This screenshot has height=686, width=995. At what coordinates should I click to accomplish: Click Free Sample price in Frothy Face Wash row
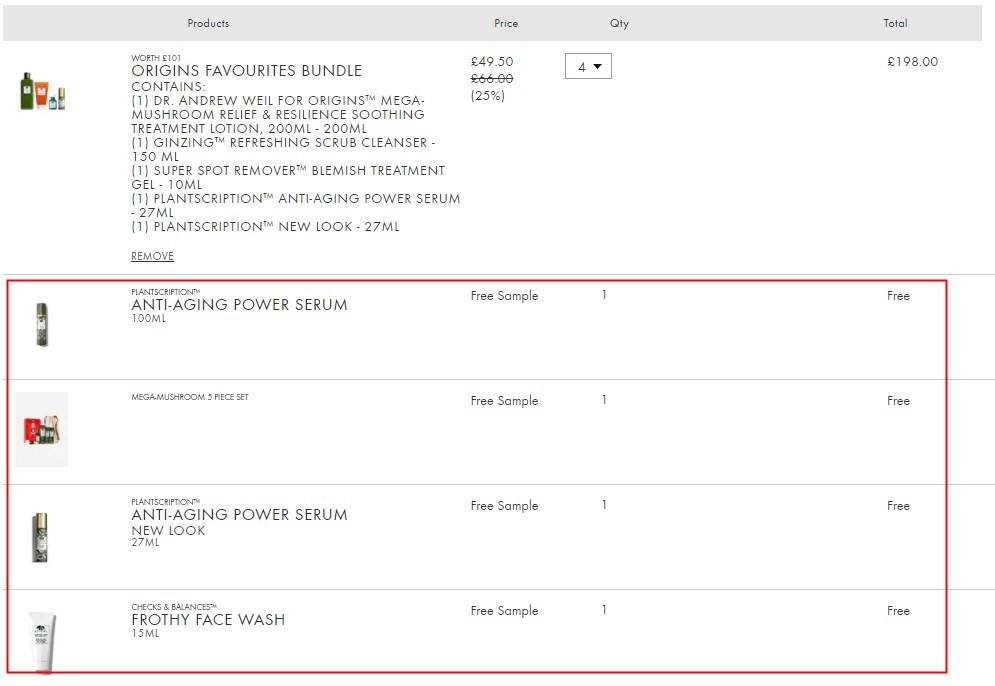(504, 610)
